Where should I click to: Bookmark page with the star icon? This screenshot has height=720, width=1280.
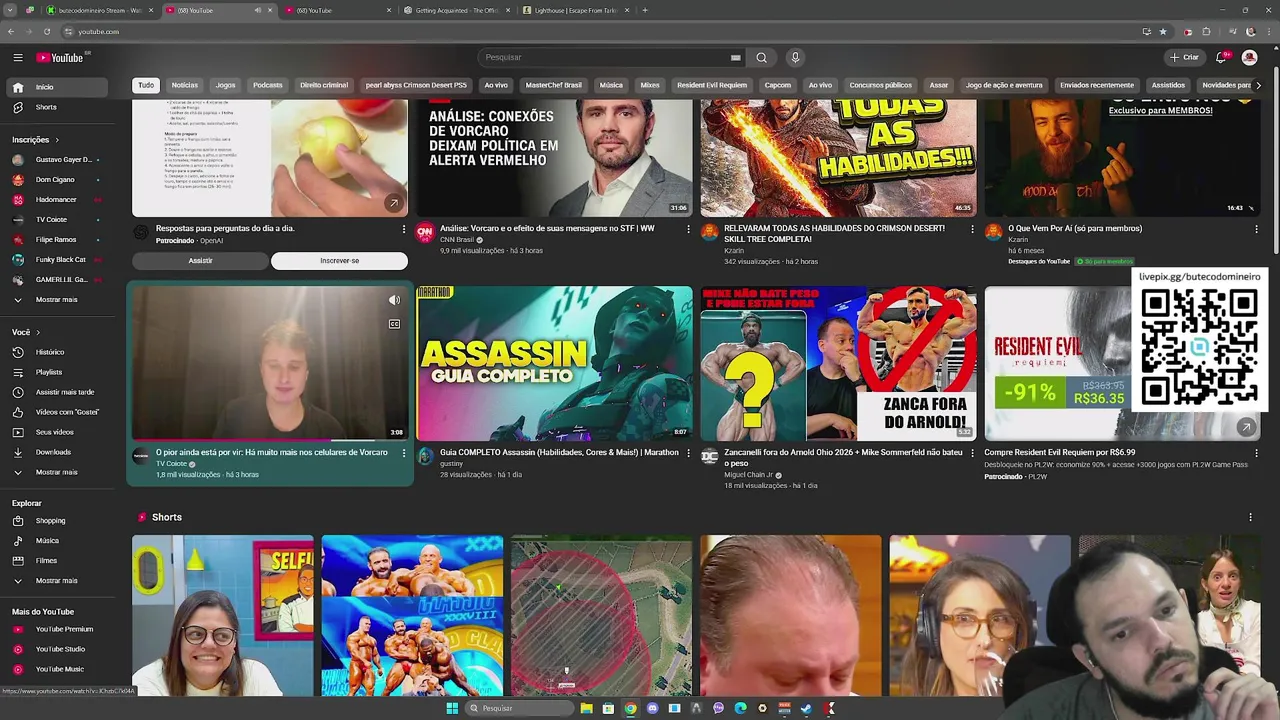pos(1162,32)
